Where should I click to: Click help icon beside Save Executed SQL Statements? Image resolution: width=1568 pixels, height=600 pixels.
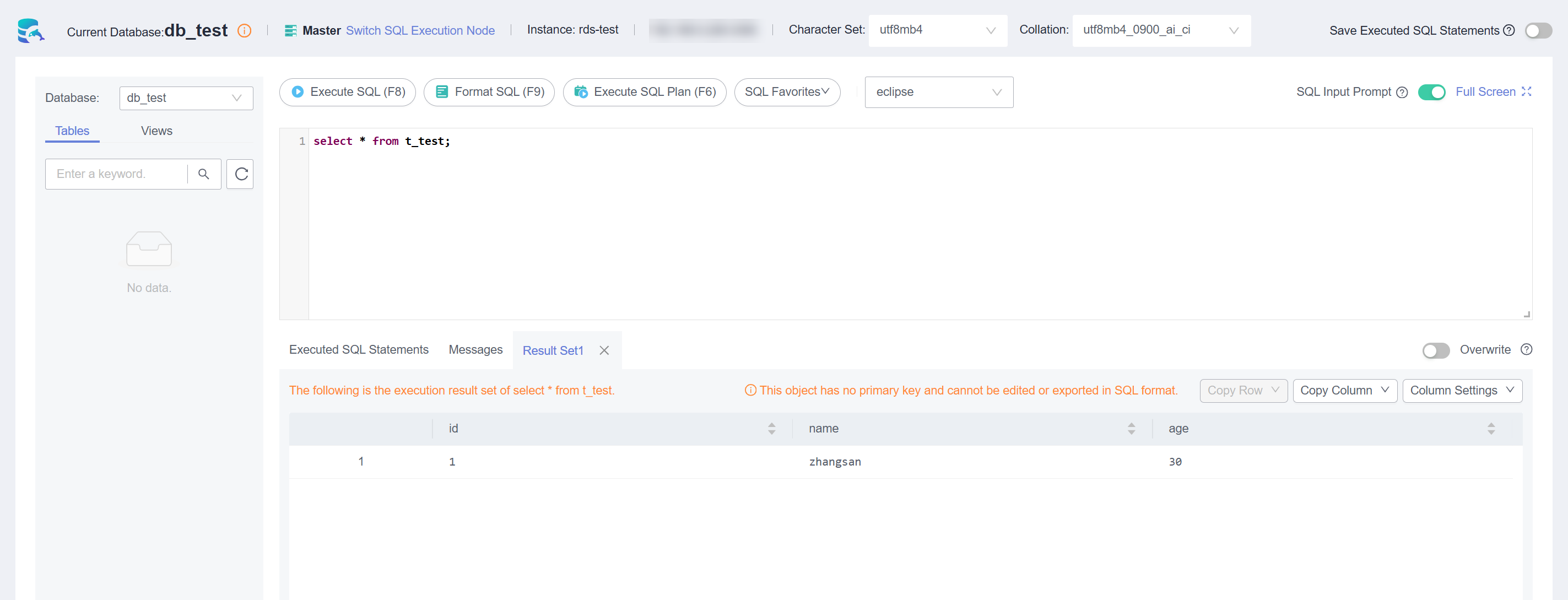1509,30
